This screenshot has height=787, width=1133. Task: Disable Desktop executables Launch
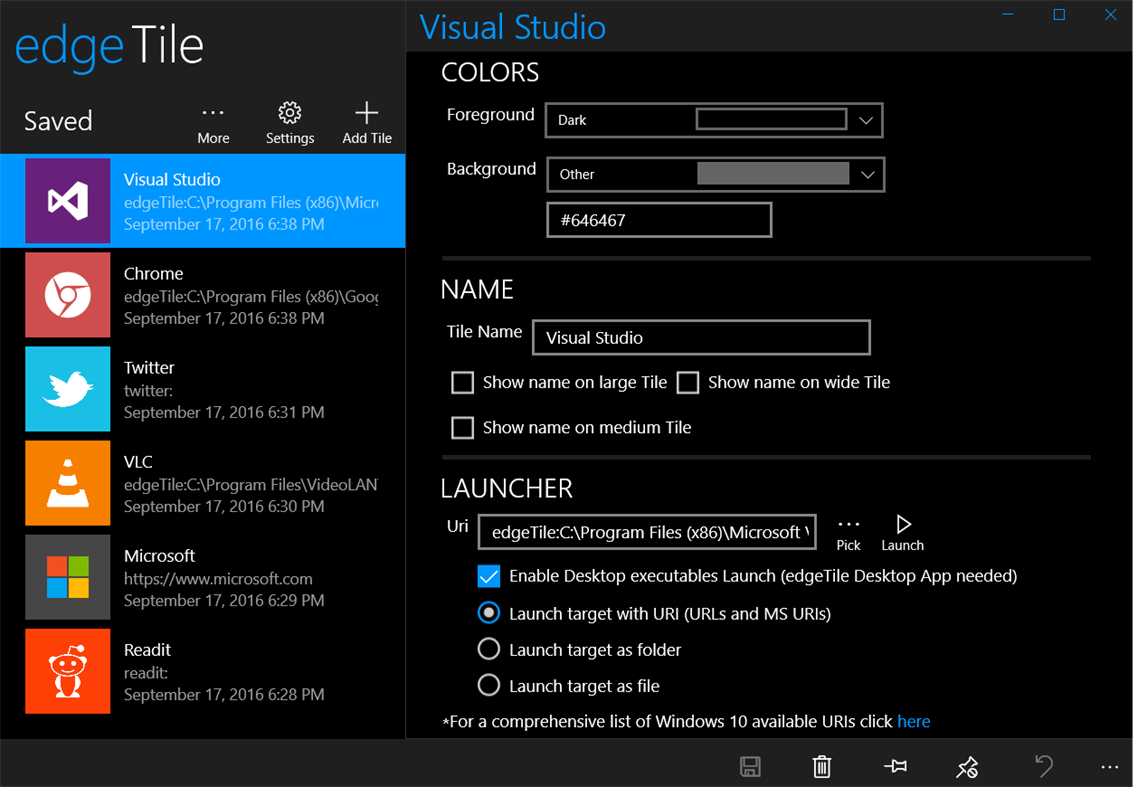point(488,576)
